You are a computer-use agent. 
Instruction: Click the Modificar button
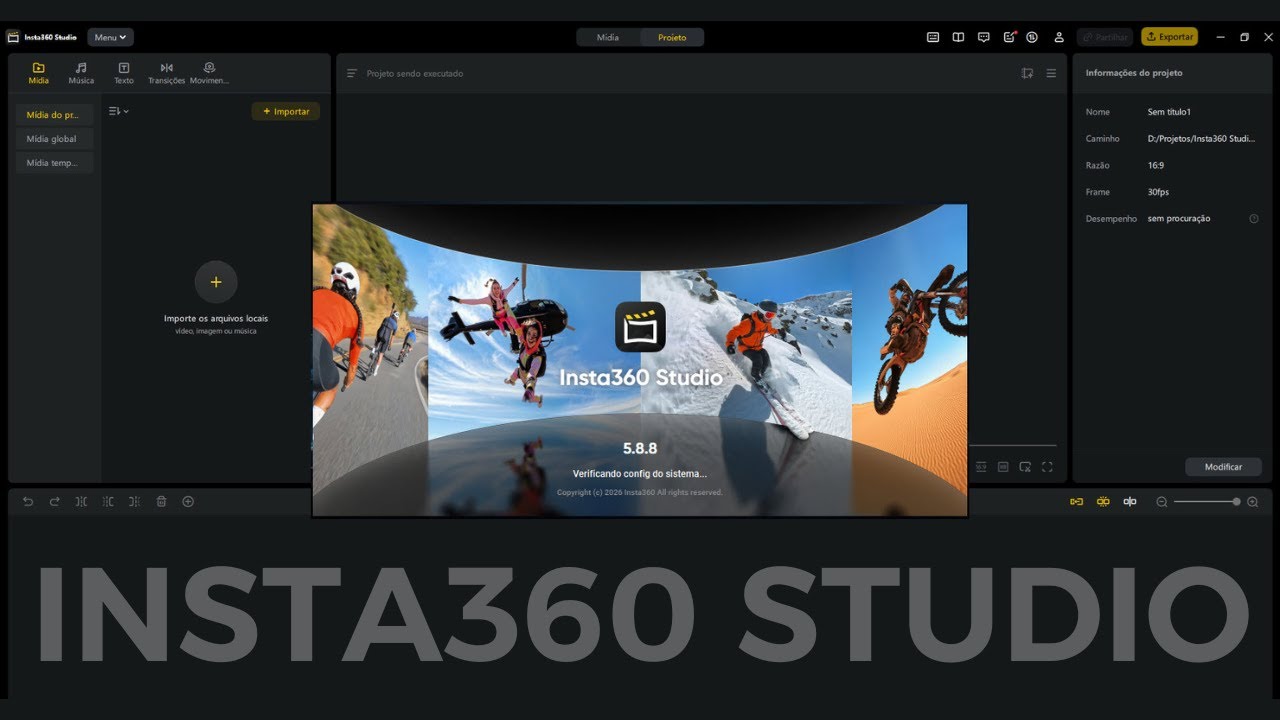point(1223,467)
